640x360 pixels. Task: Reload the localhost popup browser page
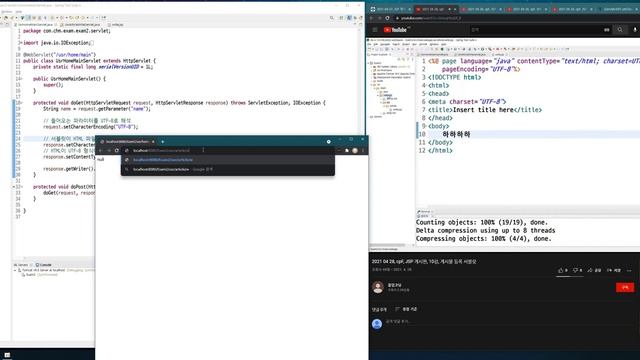click(x=117, y=151)
